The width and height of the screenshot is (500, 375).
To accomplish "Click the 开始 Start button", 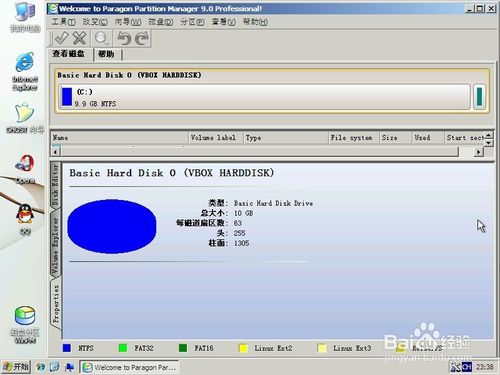I will point(16,367).
